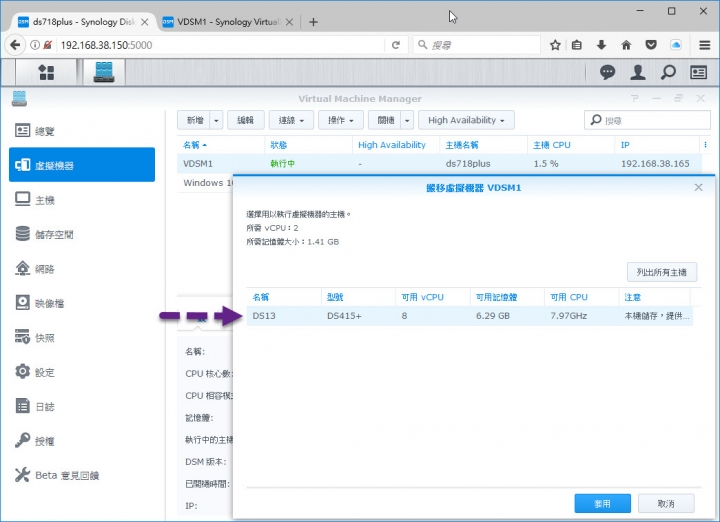This screenshot has height=522, width=720.
Task: Click the 編輯 button
Action: 245,120
